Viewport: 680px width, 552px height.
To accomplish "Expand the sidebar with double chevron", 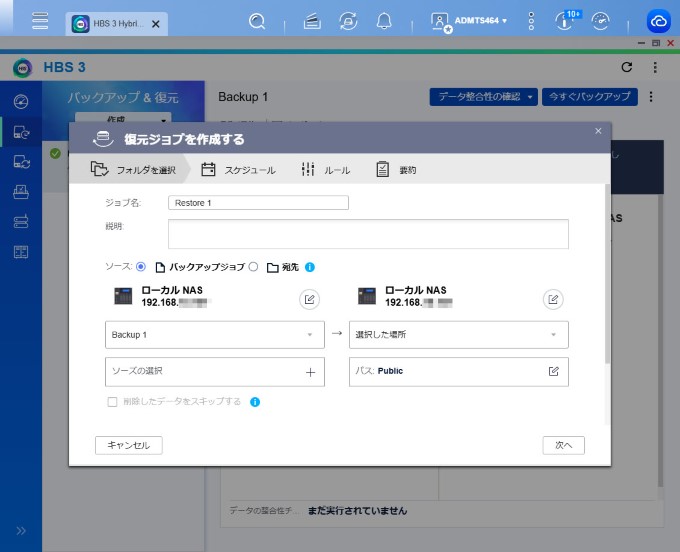I will 21,531.
